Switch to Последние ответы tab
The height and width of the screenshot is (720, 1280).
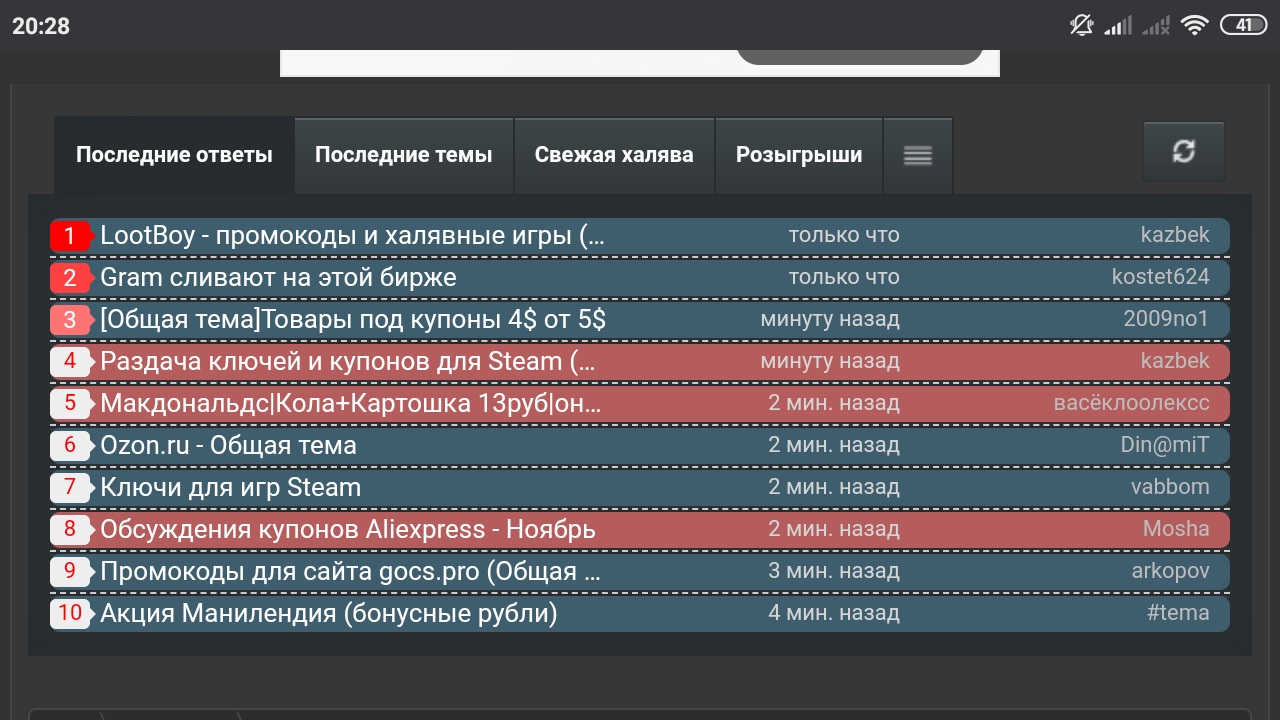174,155
